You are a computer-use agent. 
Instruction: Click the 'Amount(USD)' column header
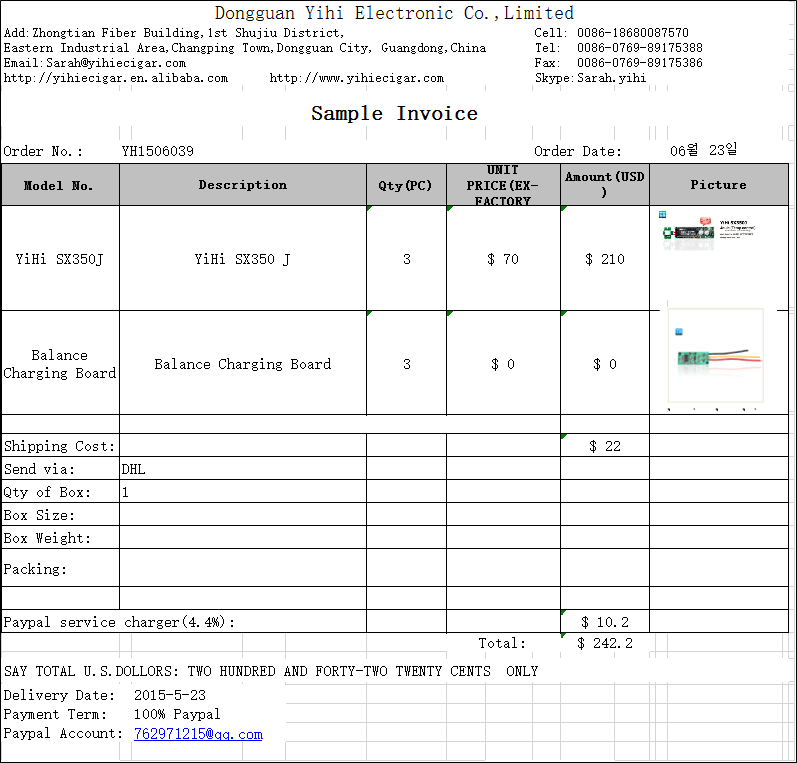[605, 185]
